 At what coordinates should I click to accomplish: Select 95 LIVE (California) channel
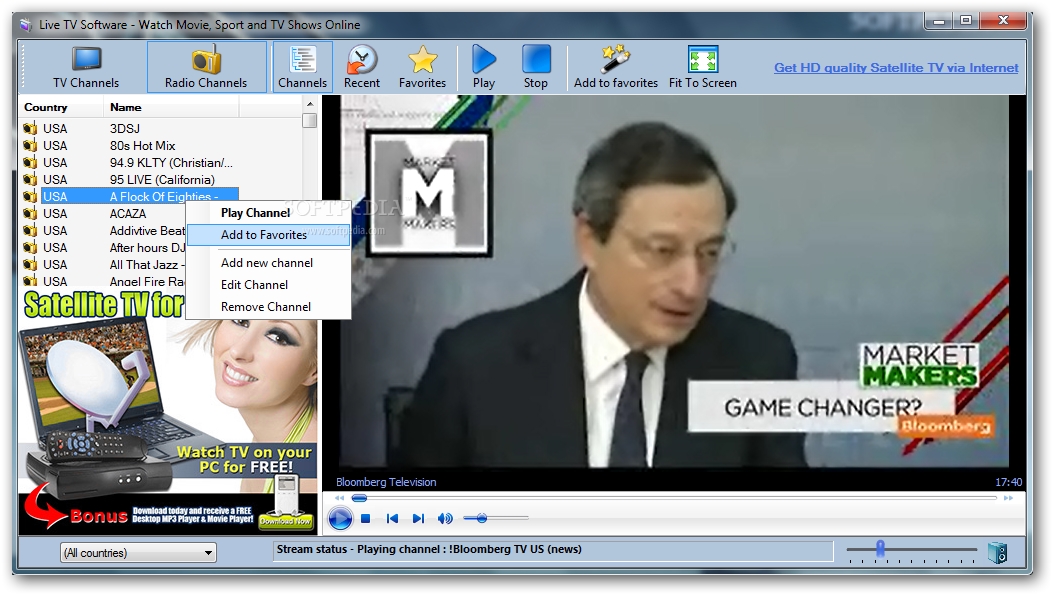click(x=130, y=180)
